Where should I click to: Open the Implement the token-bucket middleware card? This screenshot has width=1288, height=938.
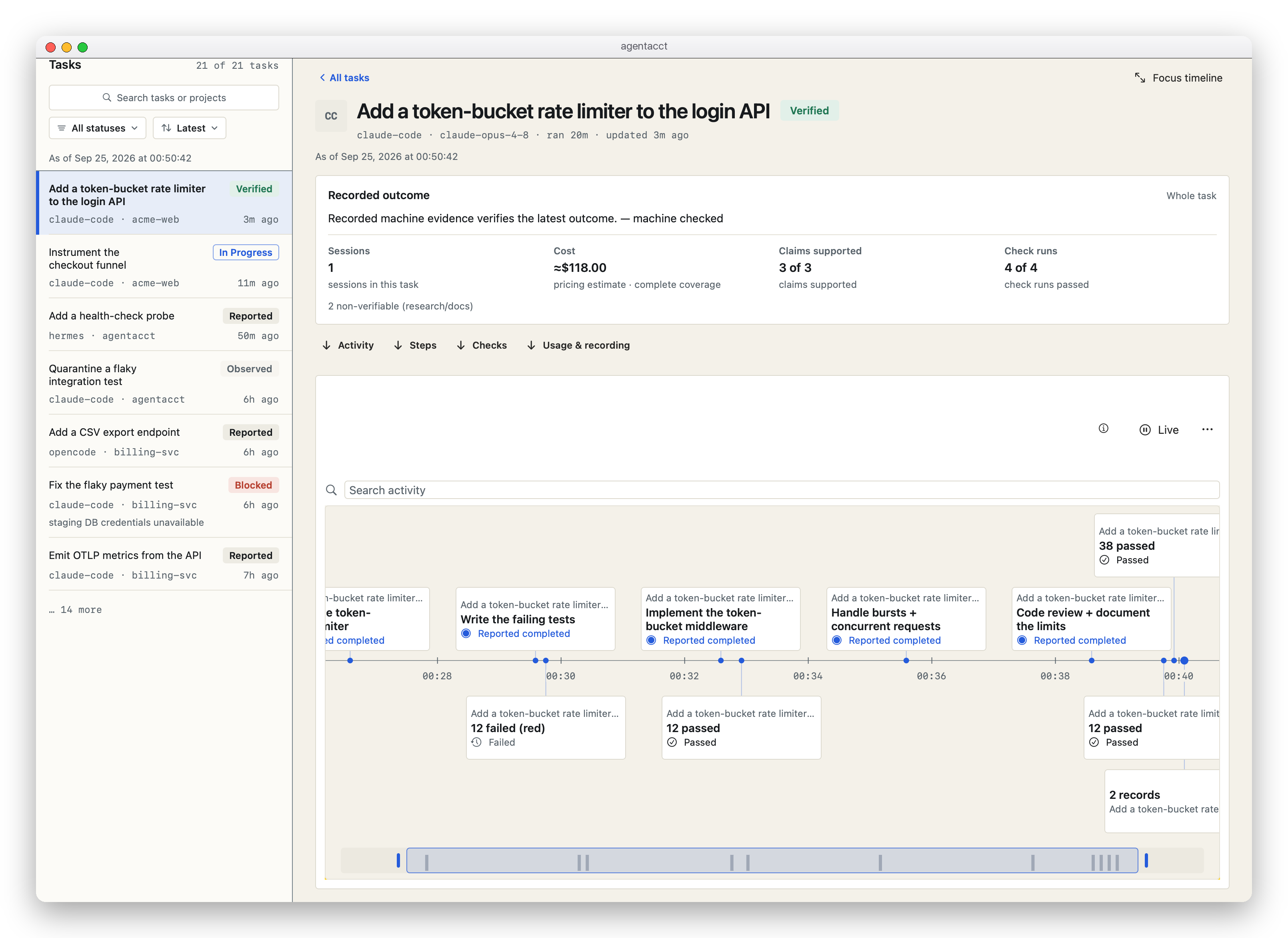tap(720, 619)
